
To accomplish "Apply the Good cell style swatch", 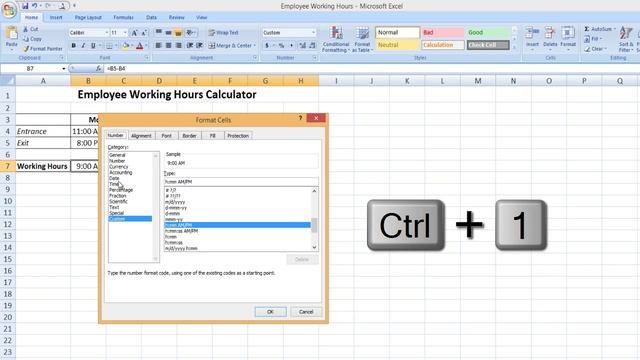I will [x=487, y=32].
